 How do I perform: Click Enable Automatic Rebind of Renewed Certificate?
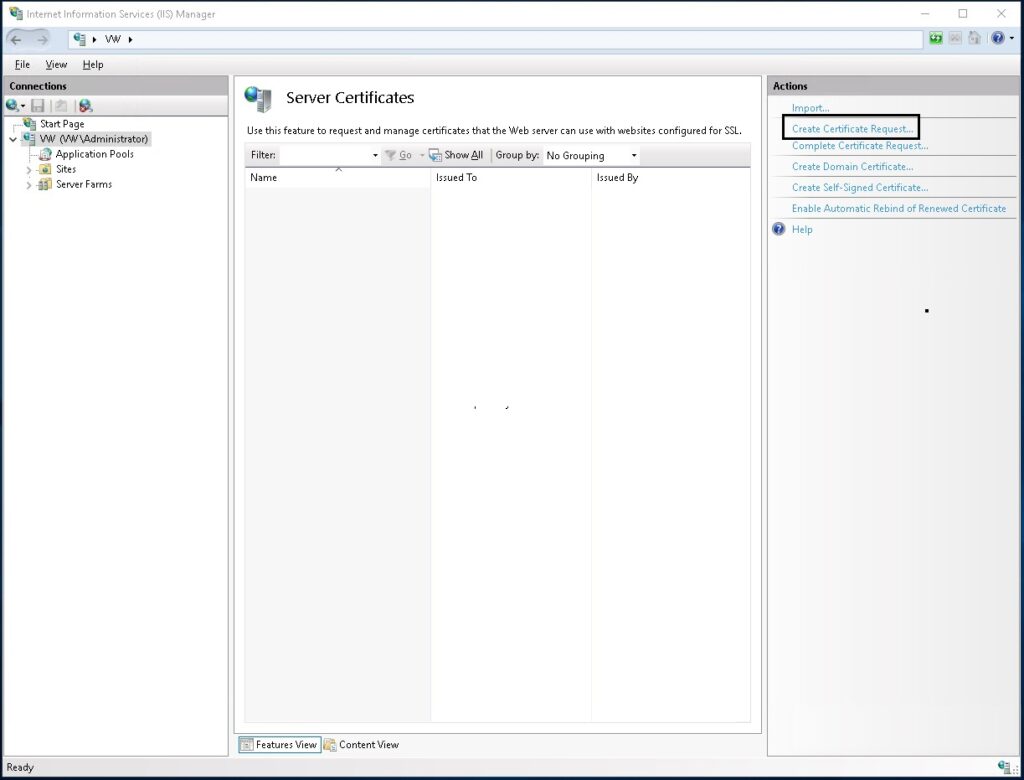[x=898, y=208]
